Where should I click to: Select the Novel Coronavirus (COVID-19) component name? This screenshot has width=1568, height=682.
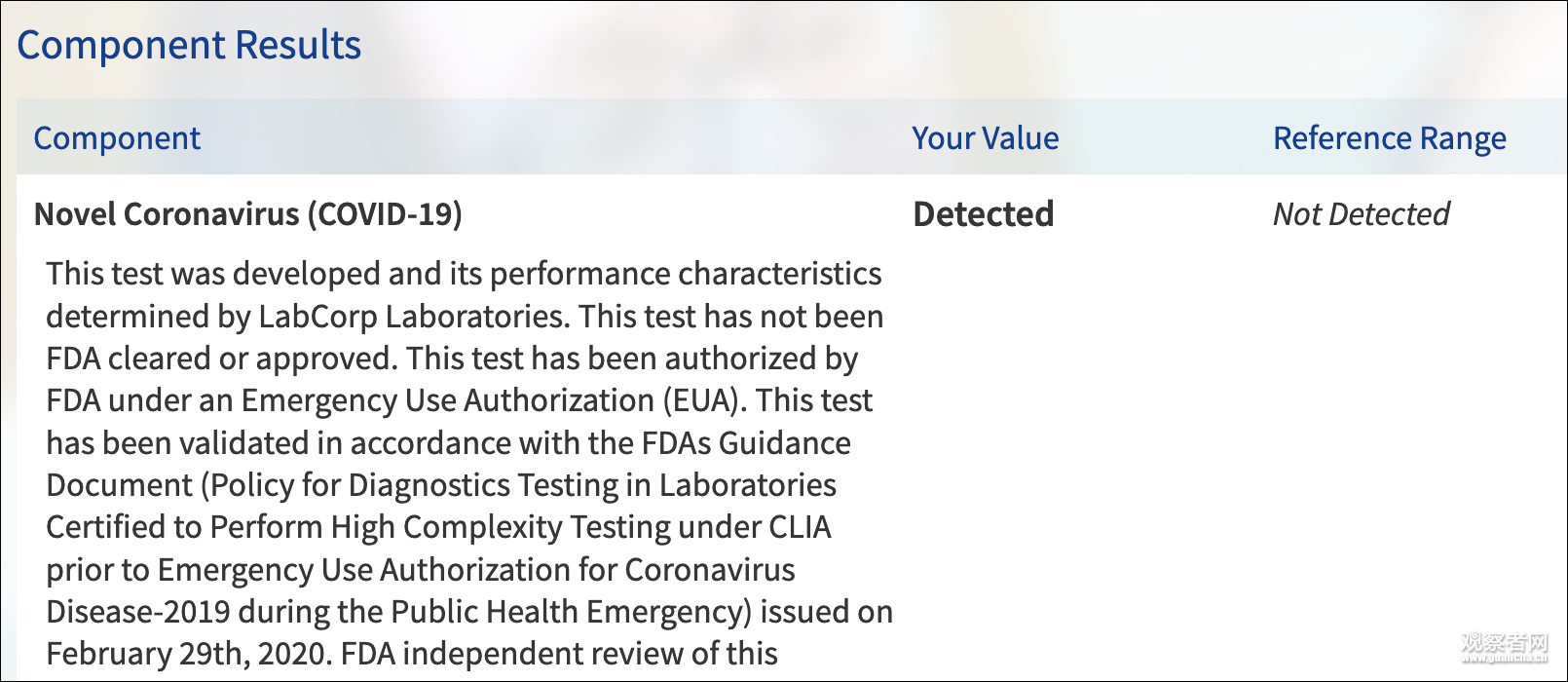(247, 214)
